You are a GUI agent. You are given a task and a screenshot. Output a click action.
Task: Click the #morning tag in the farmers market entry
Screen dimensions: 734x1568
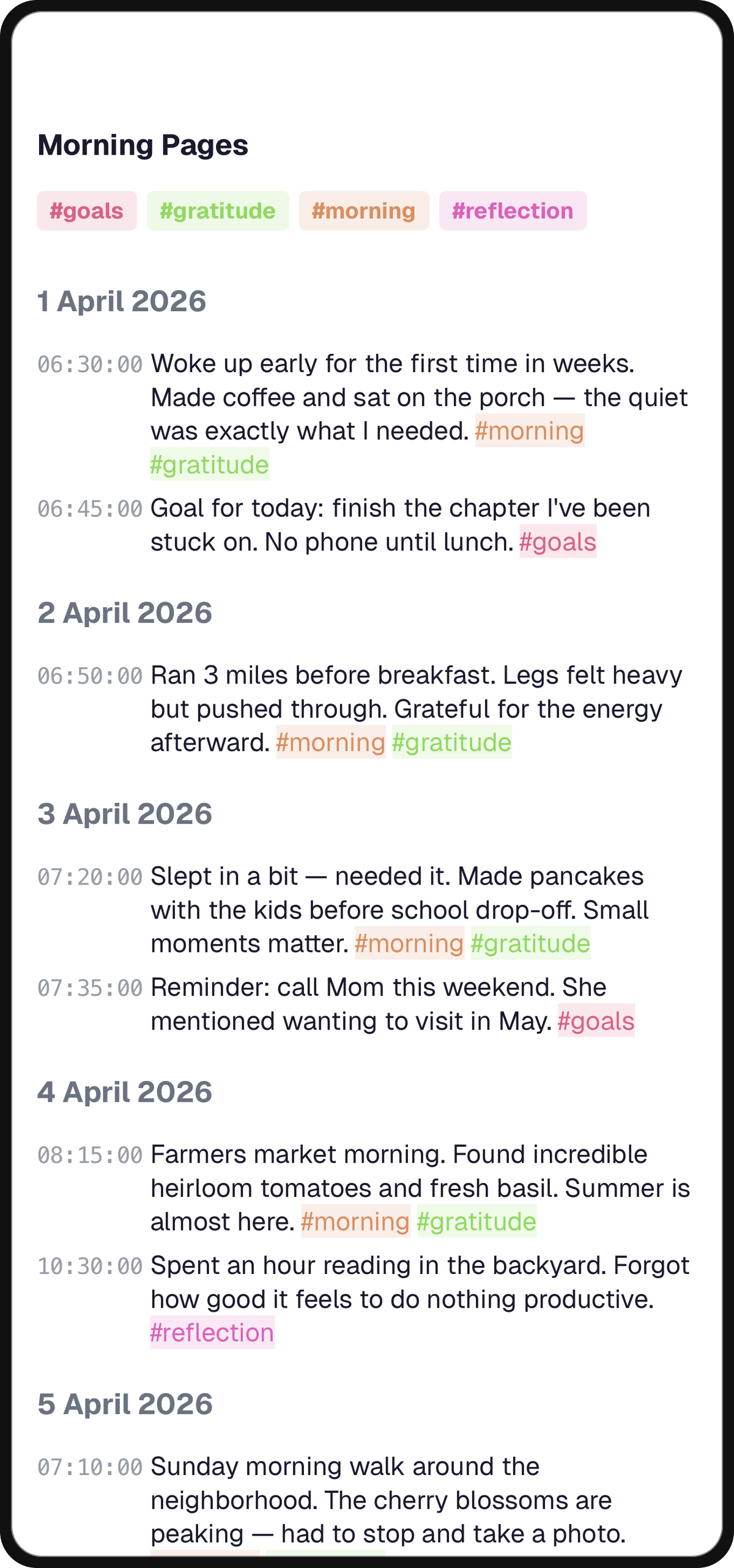click(x=355, y=1222)
